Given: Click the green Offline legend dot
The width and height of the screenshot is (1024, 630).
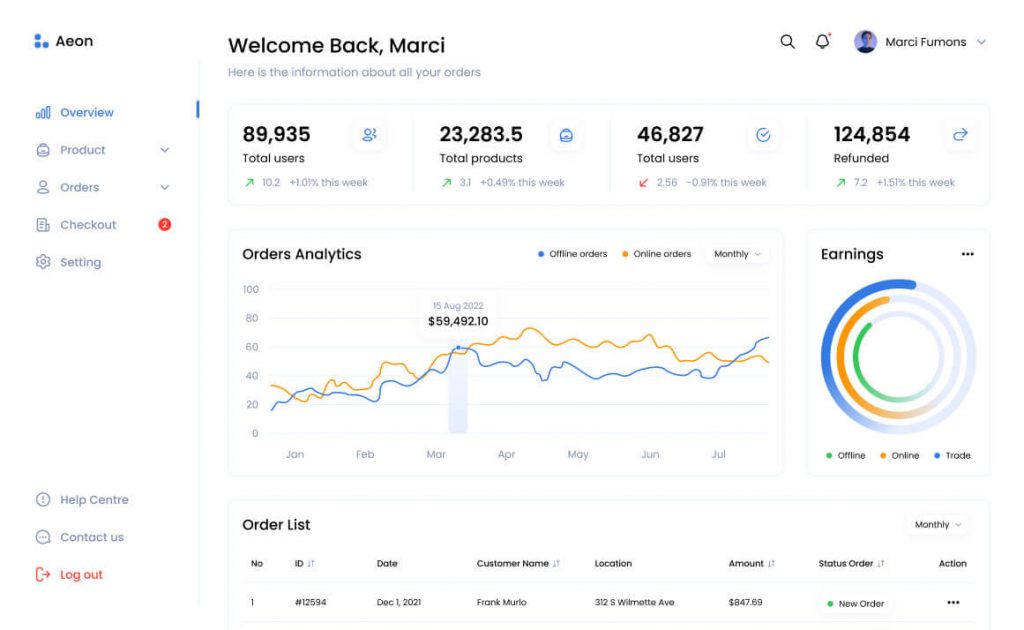Looking at the screenshot, I should [827, 455].
